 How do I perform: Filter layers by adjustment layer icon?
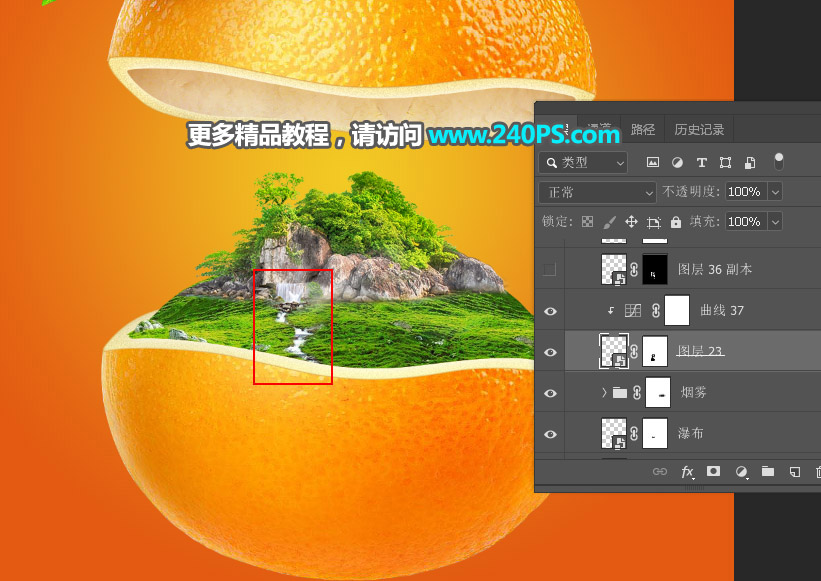[x=677, y=162]
